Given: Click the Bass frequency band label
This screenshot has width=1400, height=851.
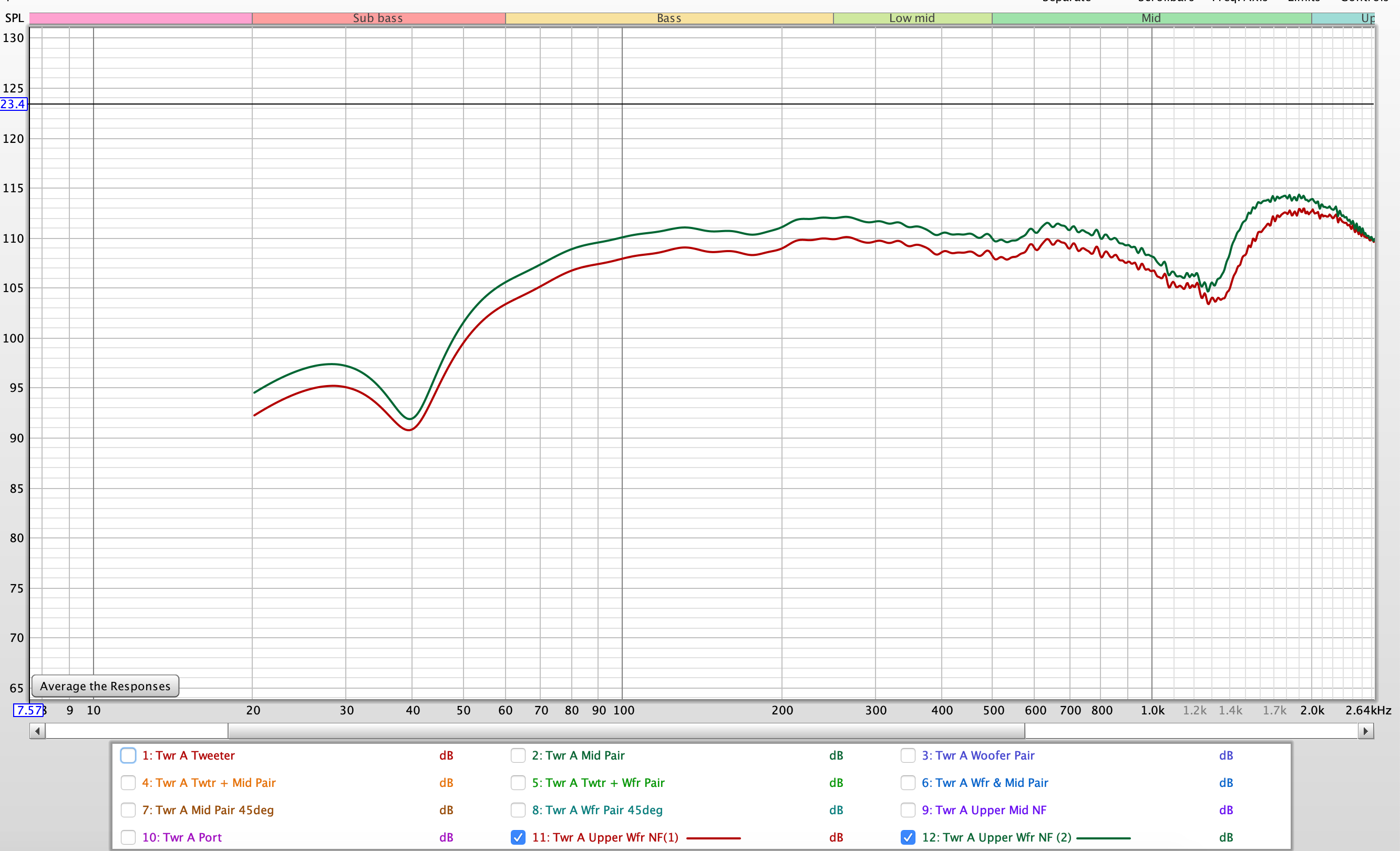Looking at the screenshot, I should (669, 18).
